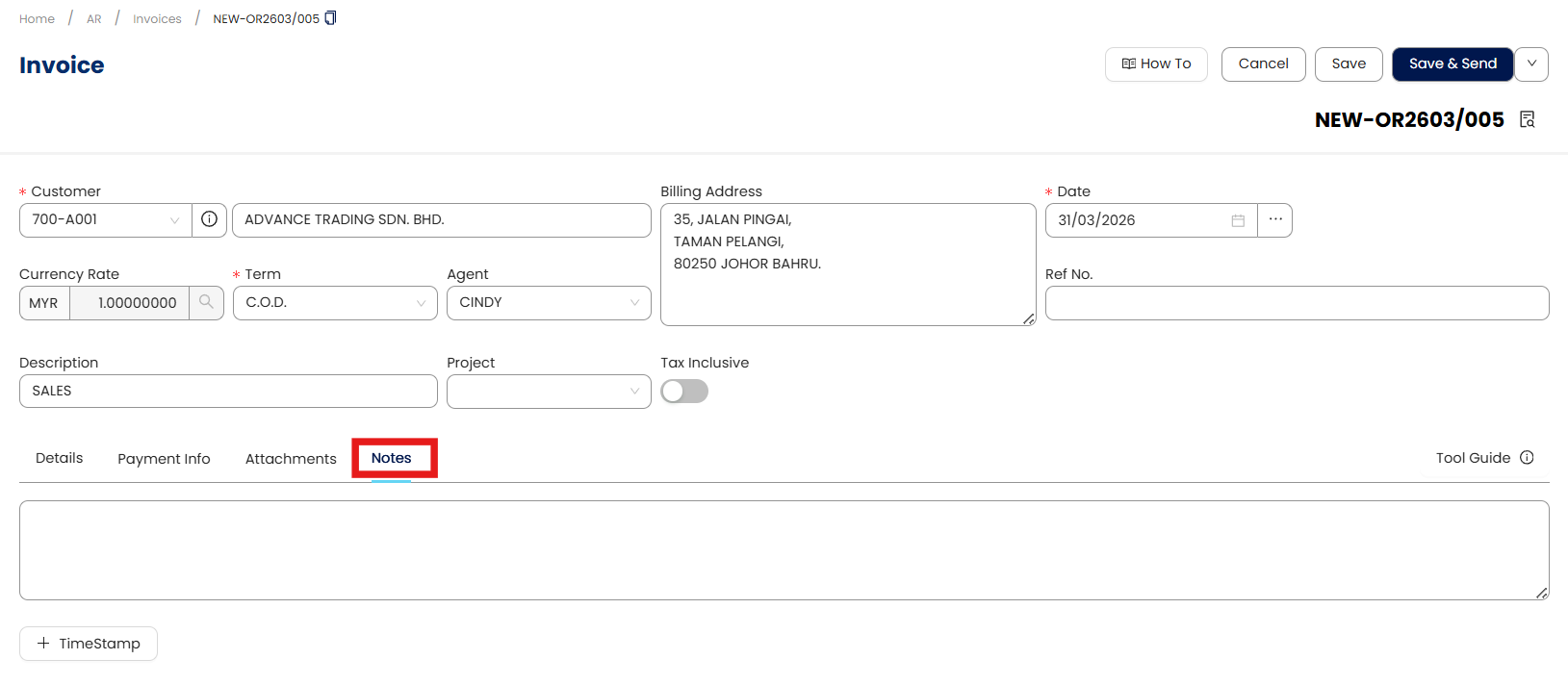Open the calendar picker in Date field
1568x685 pixels.
coord(1238,220)
